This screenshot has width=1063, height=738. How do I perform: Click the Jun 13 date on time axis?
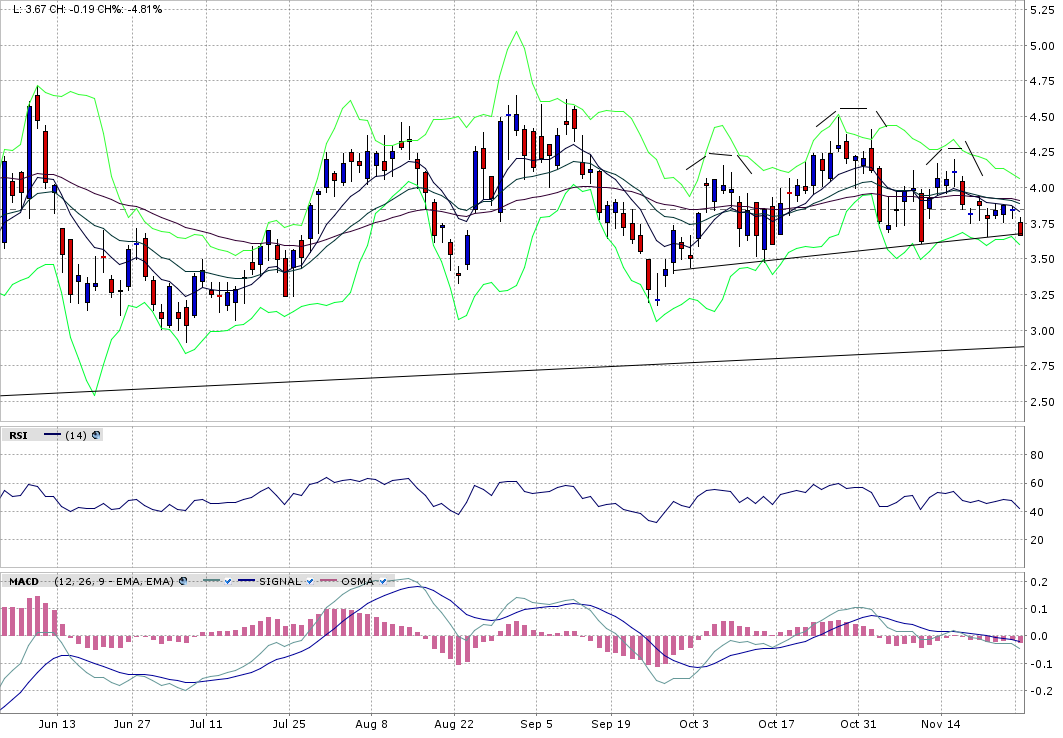(55, 723)
